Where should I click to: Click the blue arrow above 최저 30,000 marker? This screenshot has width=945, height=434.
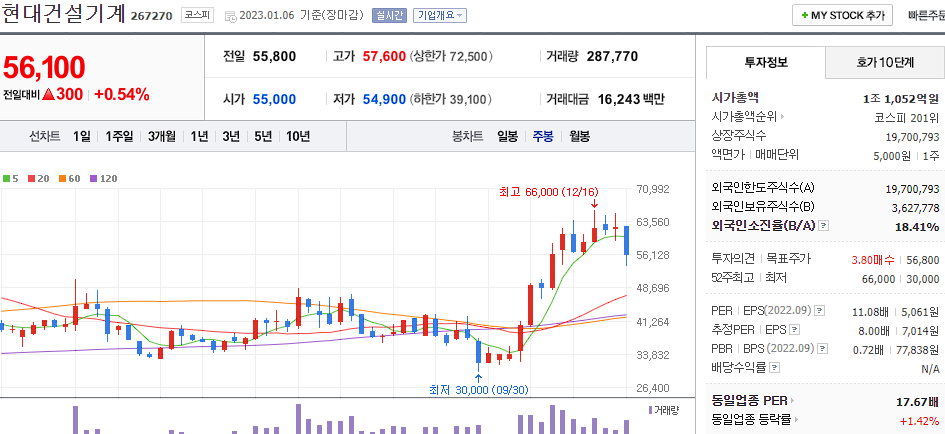pos(478,379)
